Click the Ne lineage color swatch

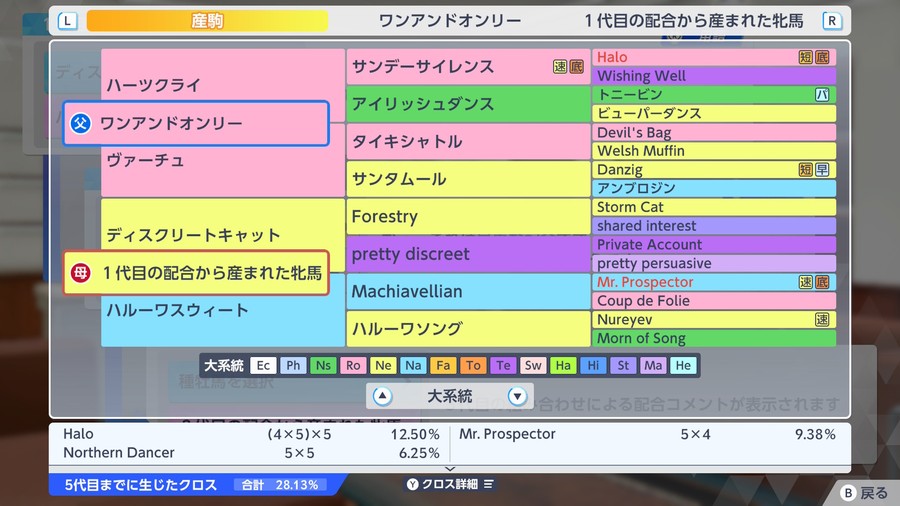[x=383, y=365]
